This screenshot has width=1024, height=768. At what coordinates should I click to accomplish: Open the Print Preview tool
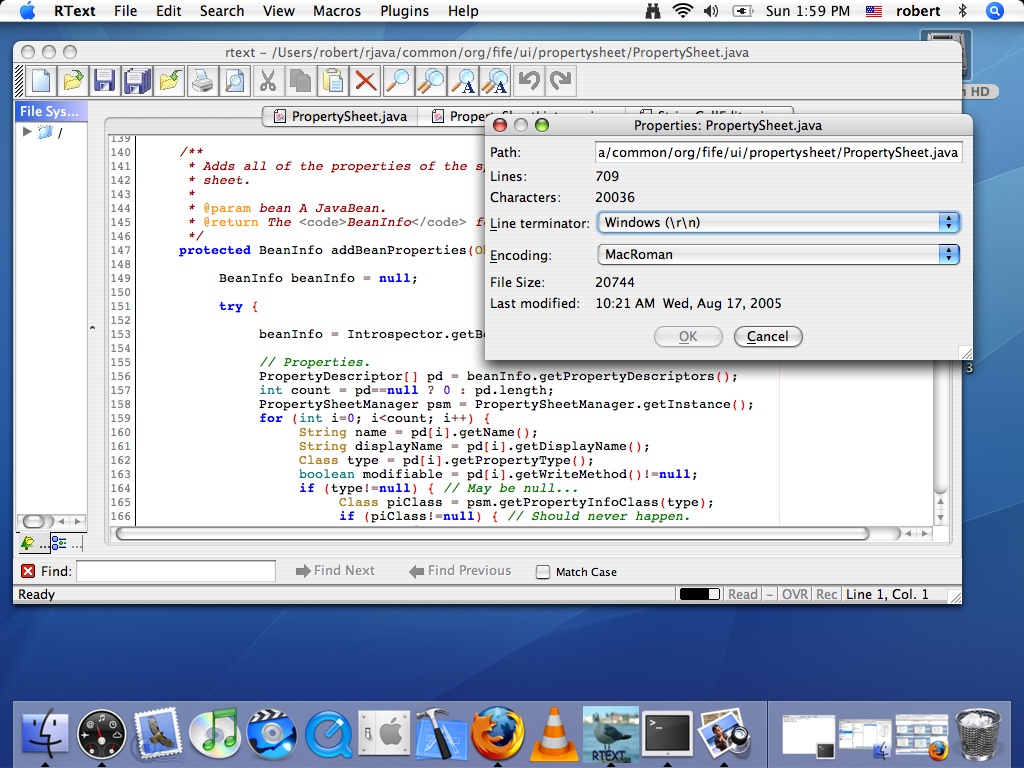pos(234,81)
